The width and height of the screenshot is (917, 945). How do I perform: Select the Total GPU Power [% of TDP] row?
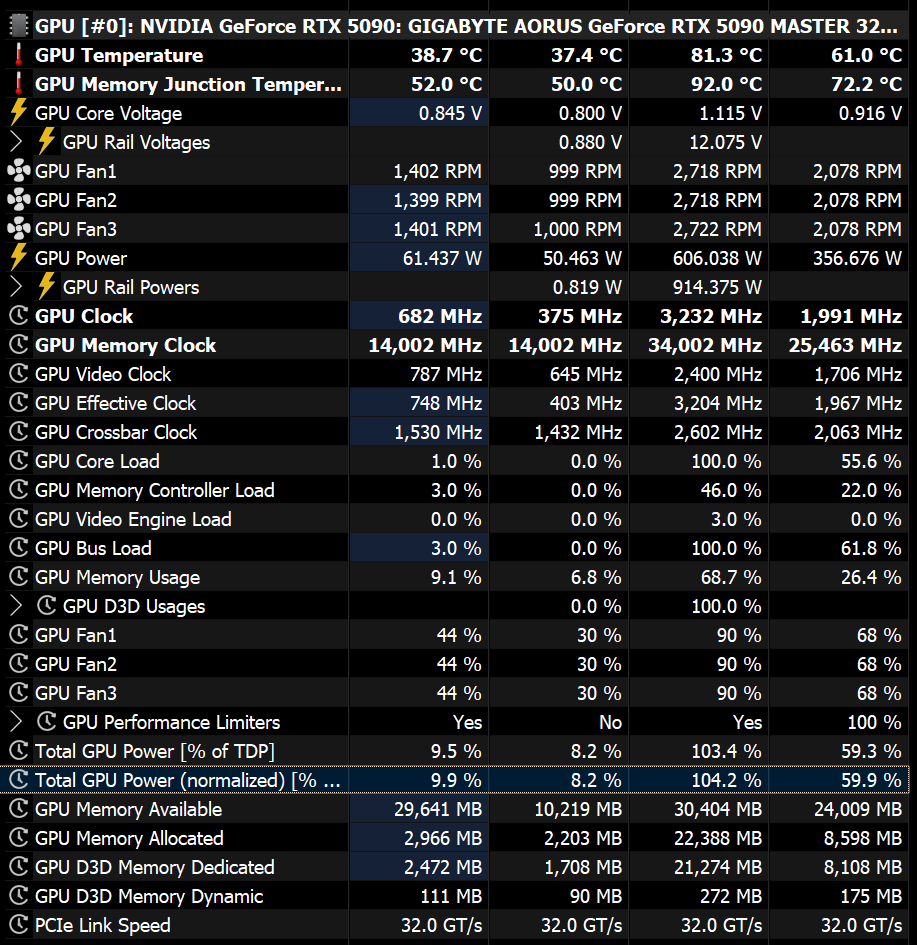[154, 751]
